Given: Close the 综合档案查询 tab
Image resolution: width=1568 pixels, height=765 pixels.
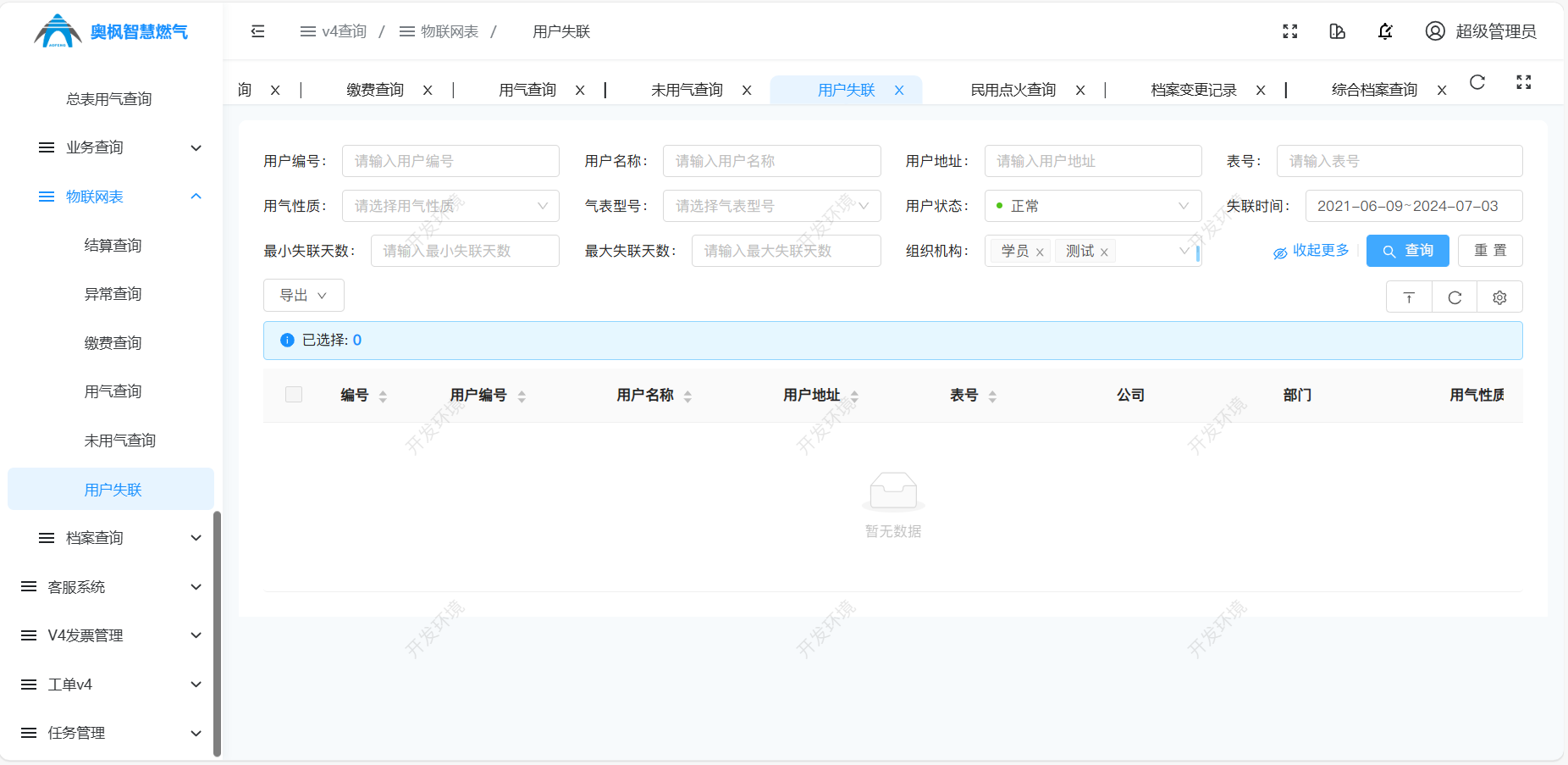Looking at the screenshot, I should 1442,91.
